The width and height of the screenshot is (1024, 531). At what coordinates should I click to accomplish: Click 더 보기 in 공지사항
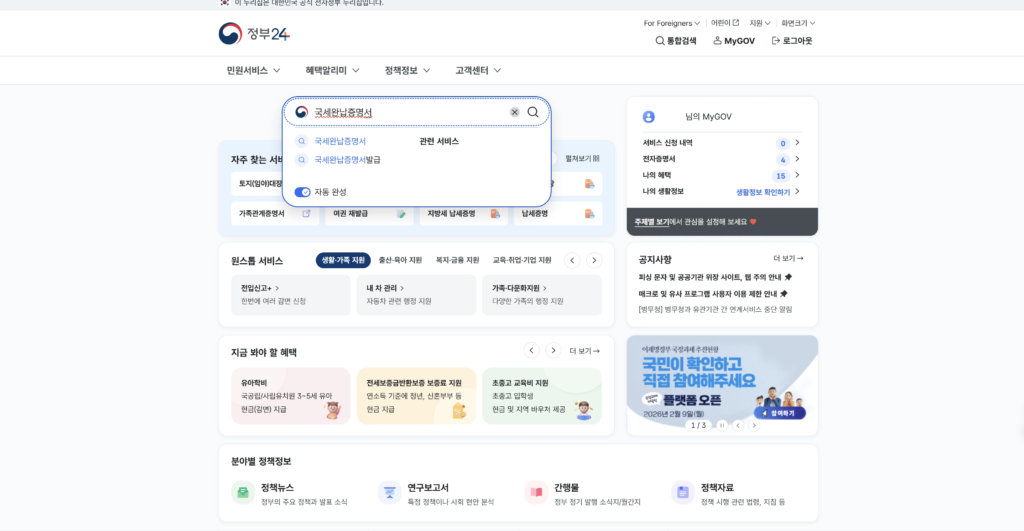pyautogui.click(x=788, y=259)
